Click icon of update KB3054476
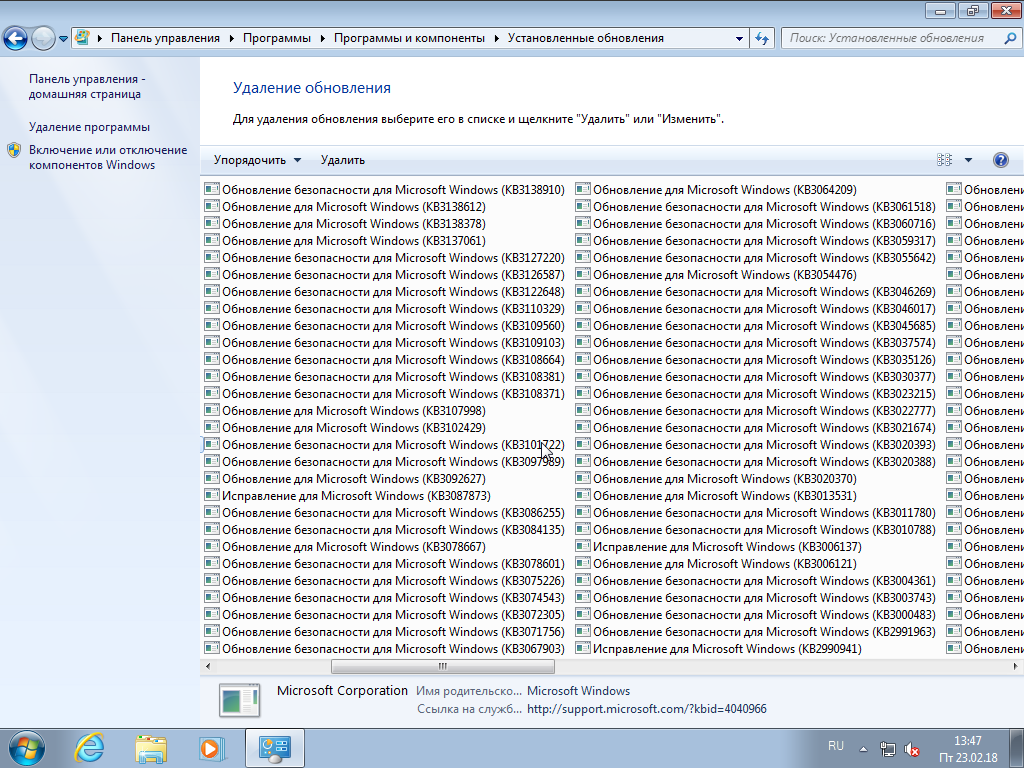This screenshot has height=768, width=1024. point(583,274)
